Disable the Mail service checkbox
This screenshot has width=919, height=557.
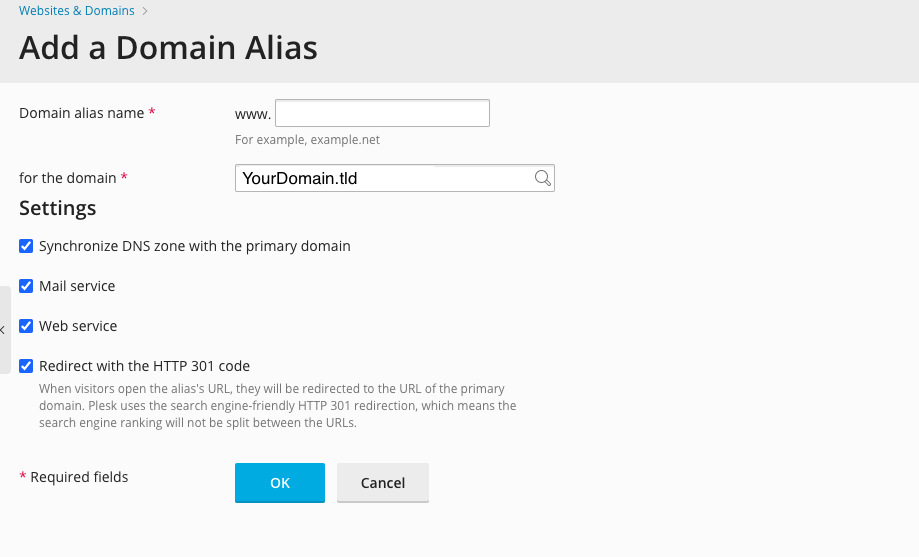pyautogui.click(x=26, y=286)
